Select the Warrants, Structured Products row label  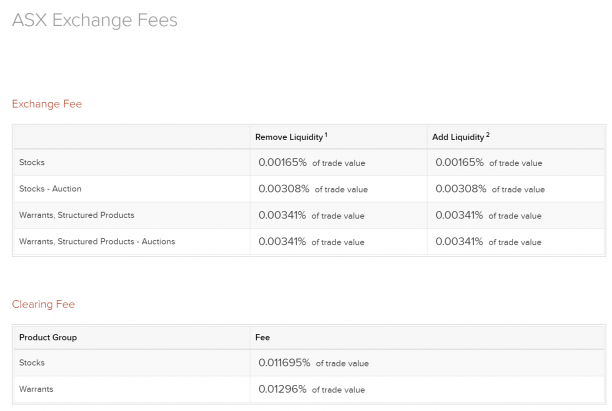coord(76,215)
